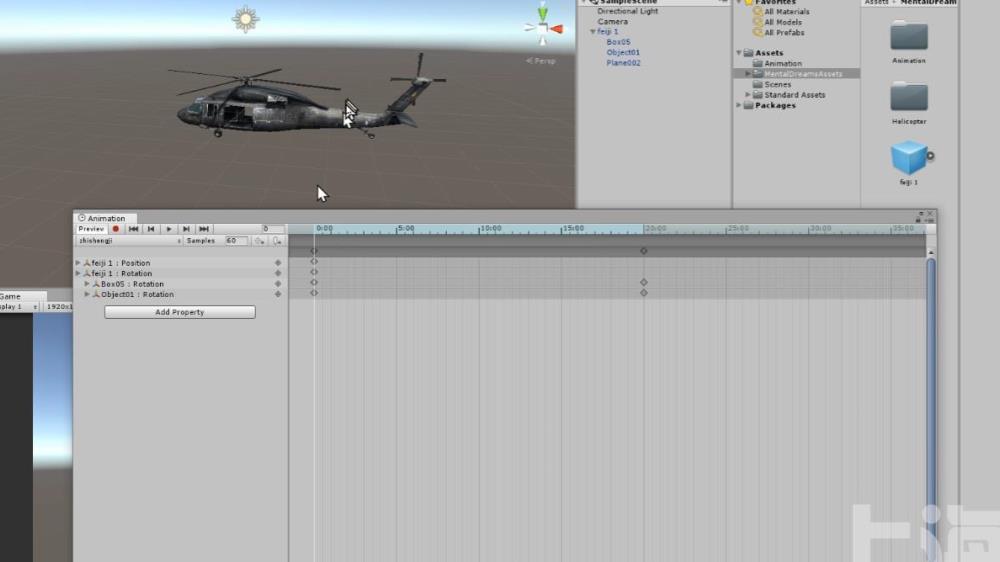Select the Box05 : Rotation row
This screenshot has width=1000, height=562.
[180, 284]
